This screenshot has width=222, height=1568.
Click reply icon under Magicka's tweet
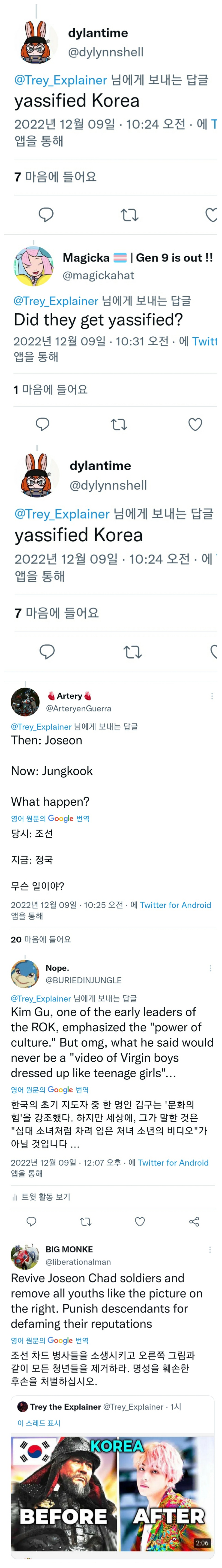(x=43, y=424)
